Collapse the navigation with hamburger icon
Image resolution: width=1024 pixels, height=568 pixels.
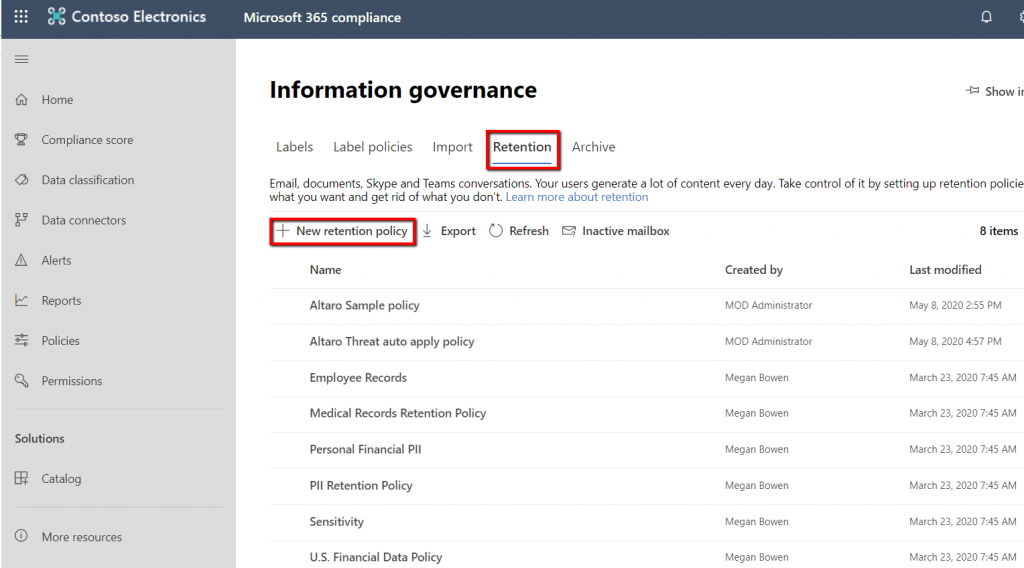(22, 59)
